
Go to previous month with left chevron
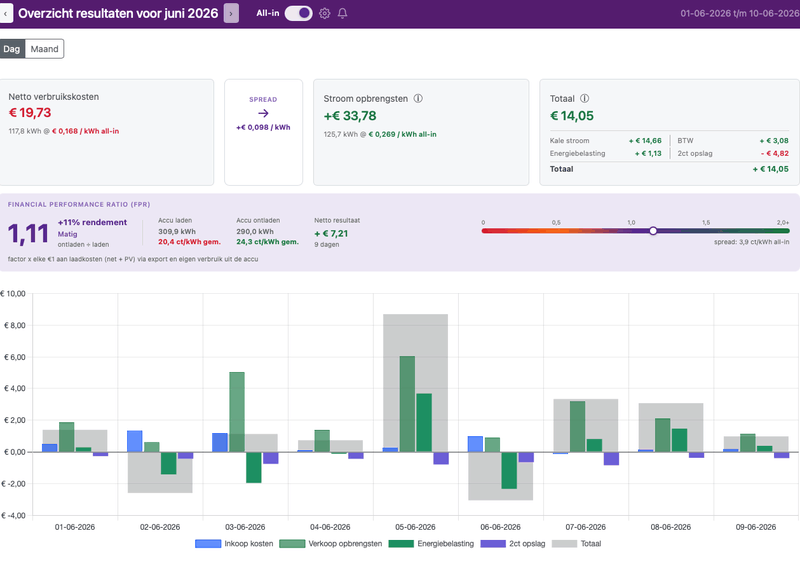coord(6,14)
